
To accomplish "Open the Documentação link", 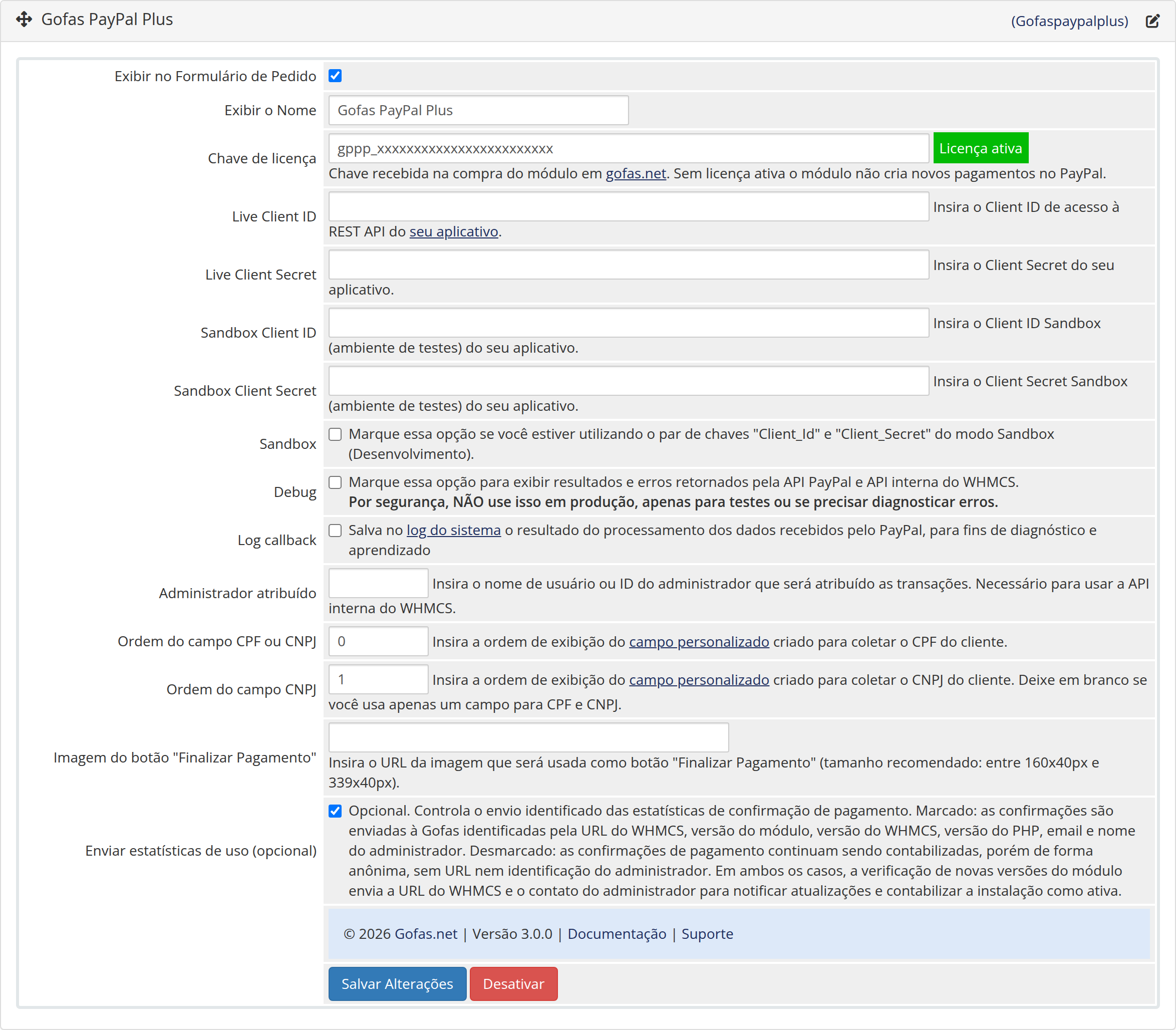I will click(x=617, y=934).
